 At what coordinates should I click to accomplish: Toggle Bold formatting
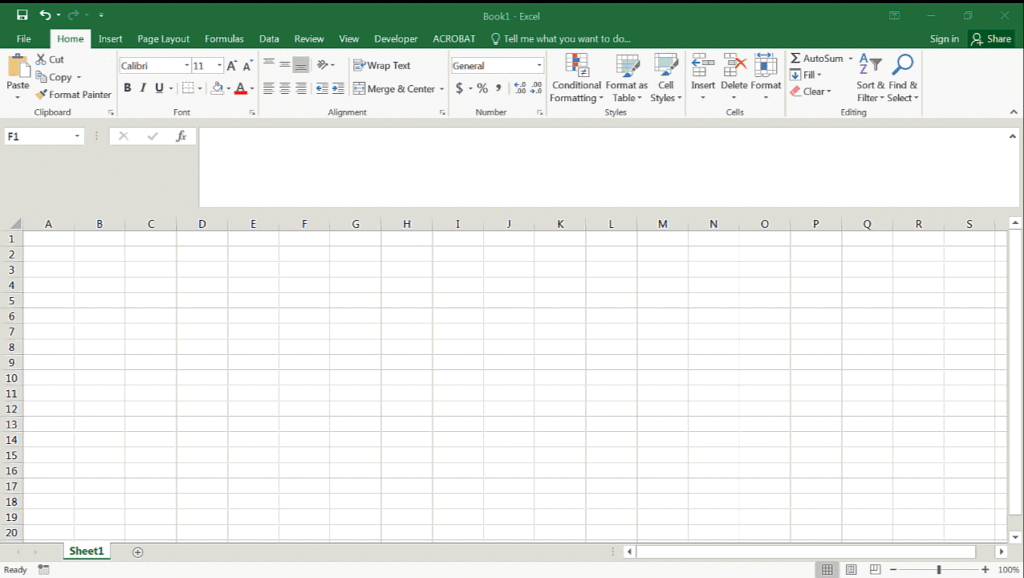[x=127, y=89]
